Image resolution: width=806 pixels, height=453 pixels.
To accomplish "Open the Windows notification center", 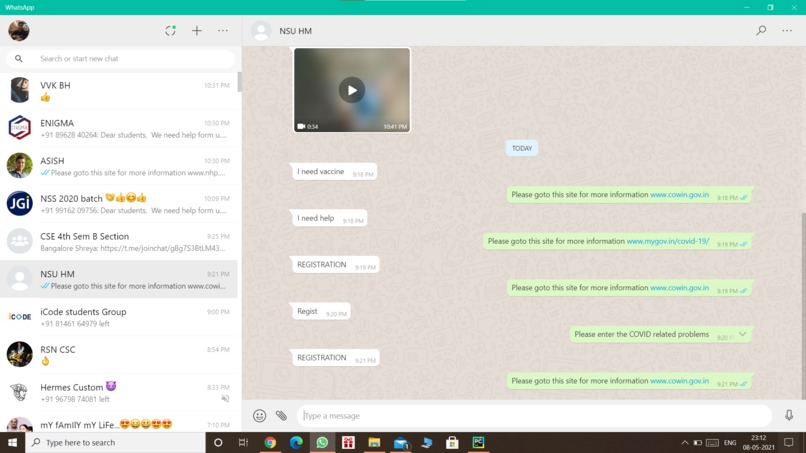I will (789, 442).
